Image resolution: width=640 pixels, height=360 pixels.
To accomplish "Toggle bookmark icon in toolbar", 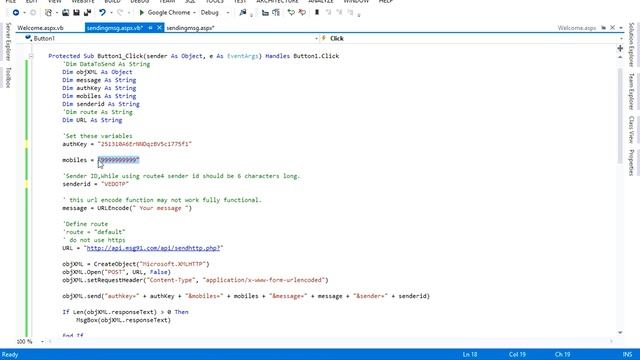I will (x=317, y=13).
